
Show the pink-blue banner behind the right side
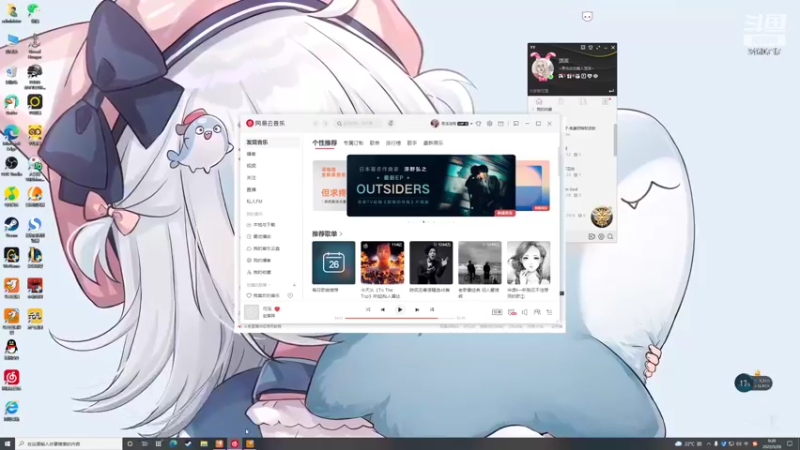[533, 186]
